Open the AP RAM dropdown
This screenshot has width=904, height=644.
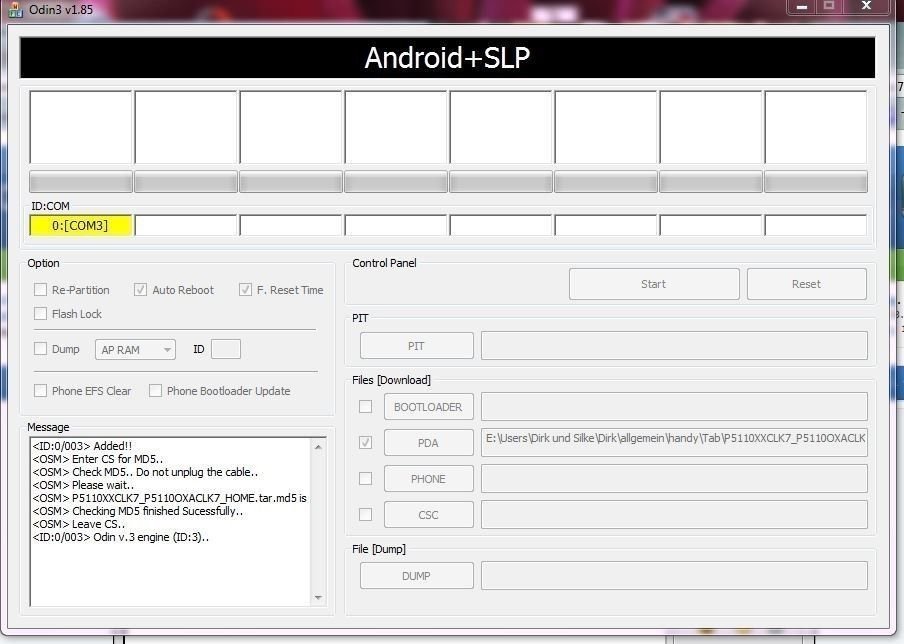(135, 349)
